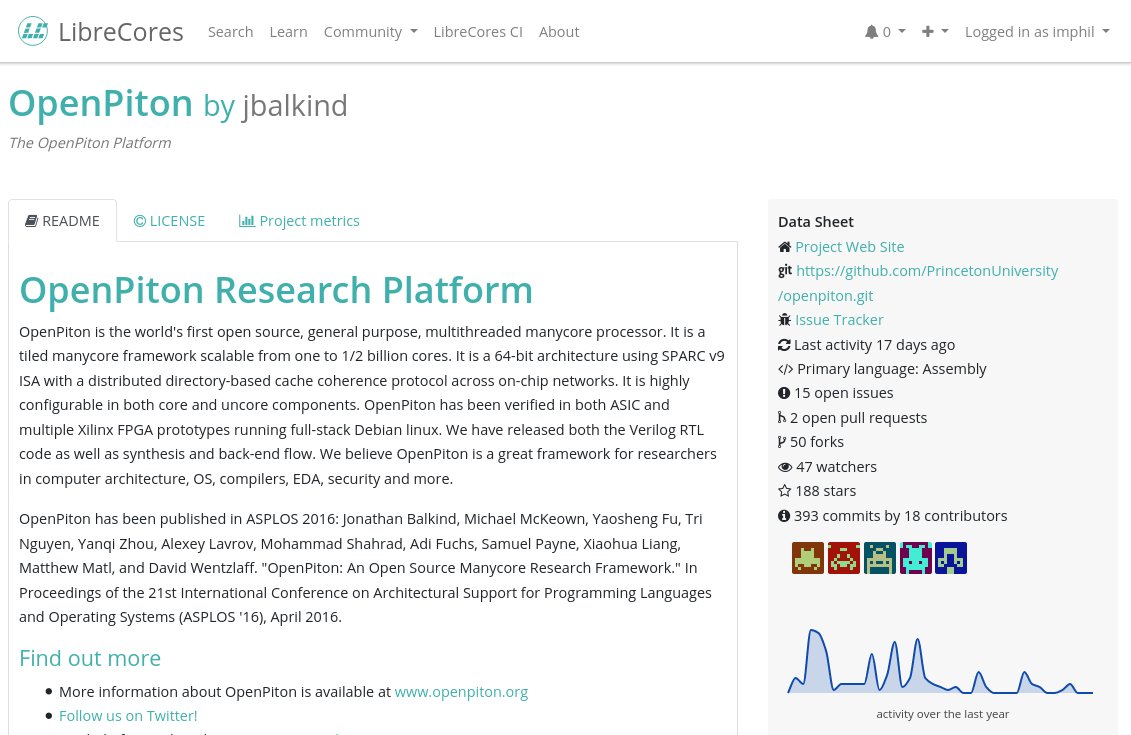Click the LibreCores brand name text
The image size is (1131, 735).
pos(121,32)
